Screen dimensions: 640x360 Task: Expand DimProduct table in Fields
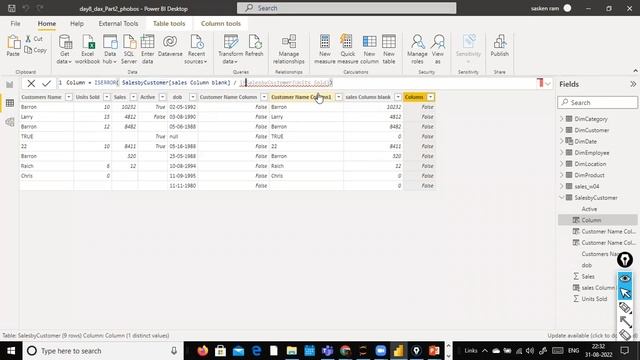(562, 175)
